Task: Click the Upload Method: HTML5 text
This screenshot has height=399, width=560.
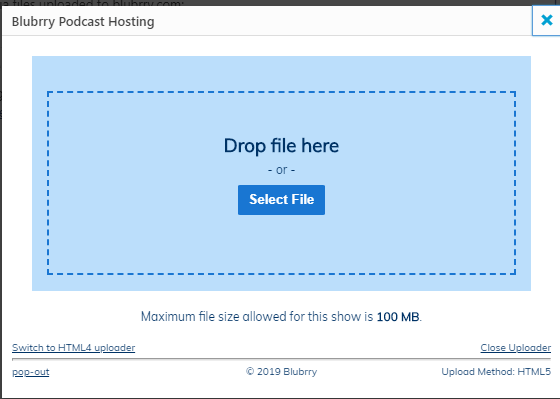Action: point(496,371)
